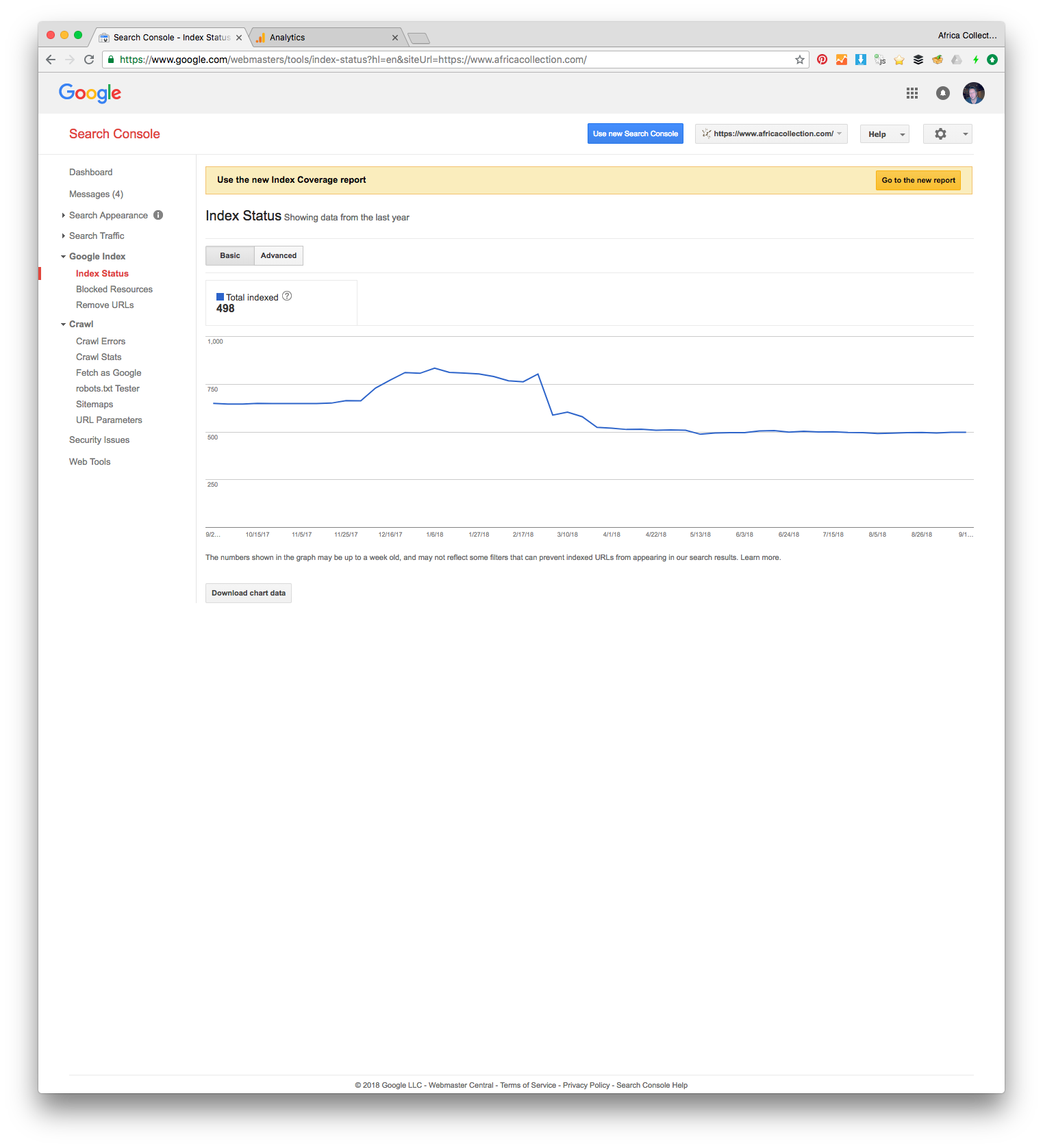Switch to the Advanced view tab
The height and width of the screenshot is (1148, 1043).
tap(279, 255)
